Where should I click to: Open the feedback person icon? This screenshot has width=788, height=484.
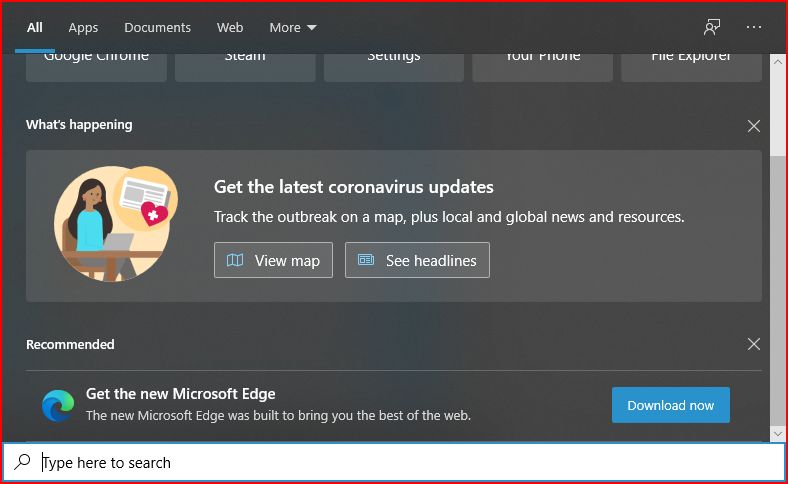click(712, 27)
